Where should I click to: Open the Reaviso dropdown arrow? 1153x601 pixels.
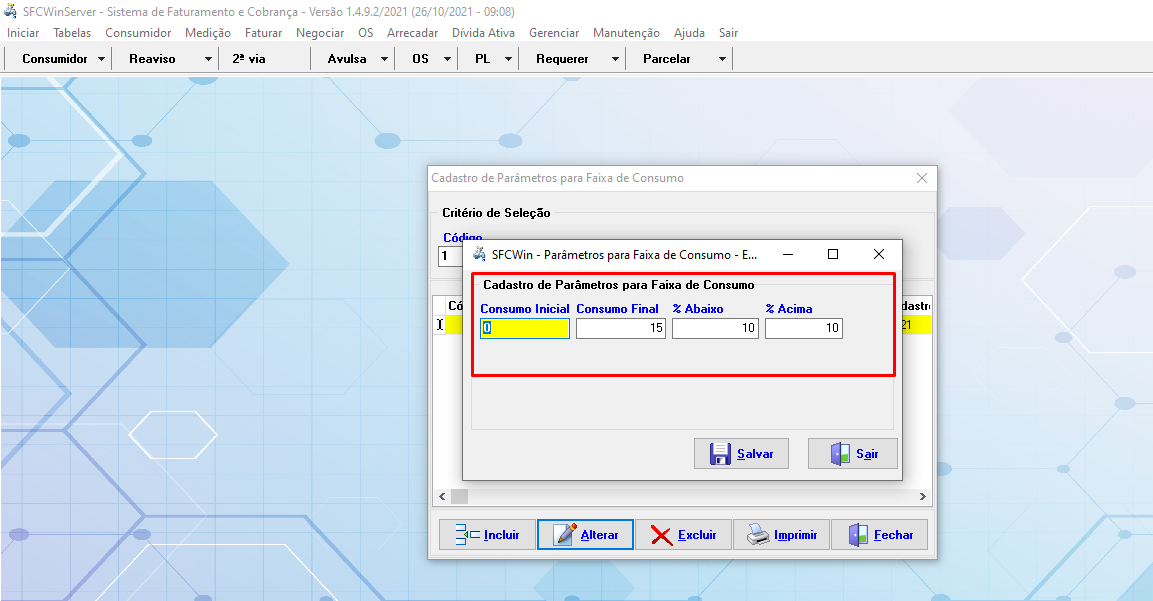208,59
